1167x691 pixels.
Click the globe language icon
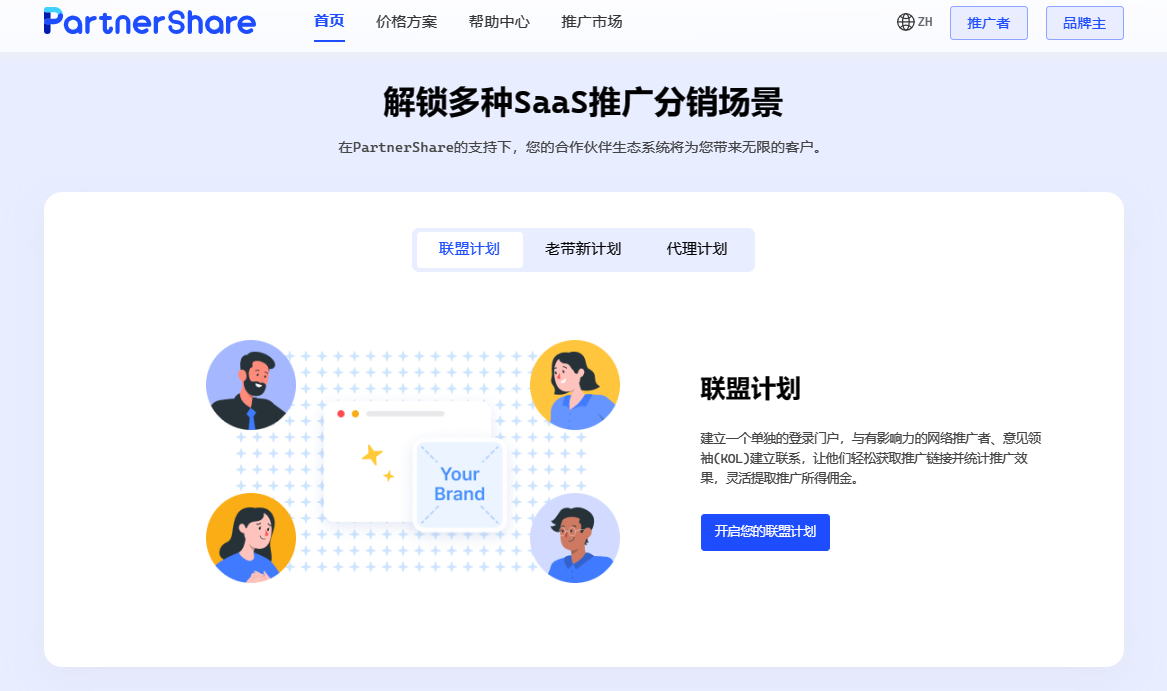coord(905,22)
